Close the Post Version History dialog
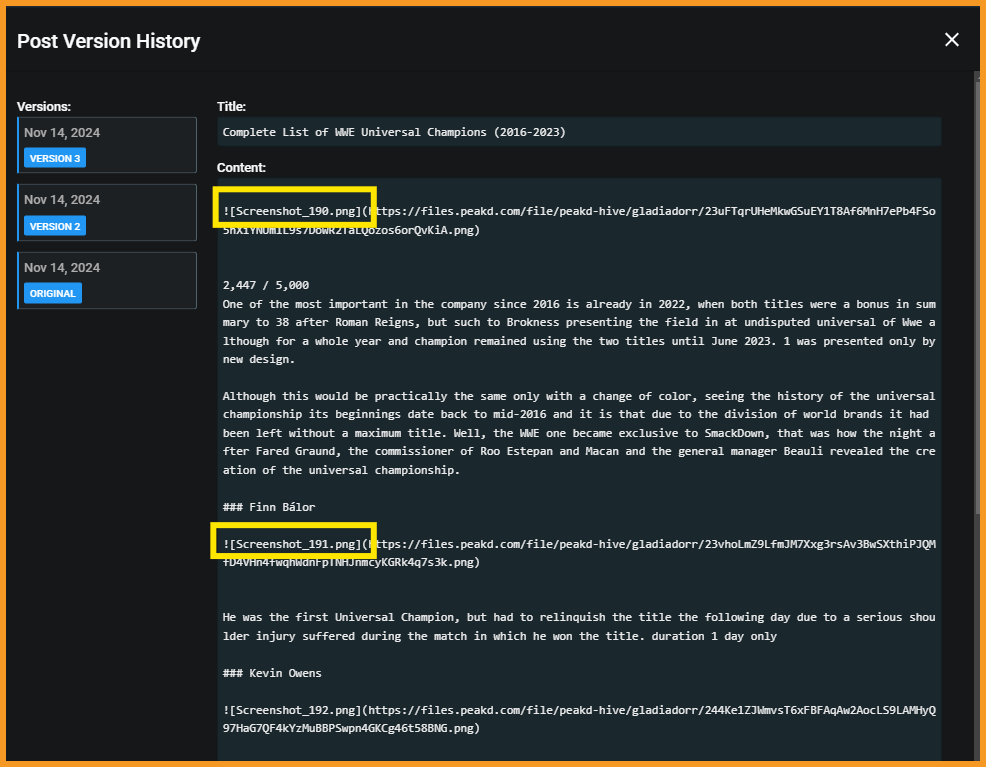 coord(951,40)
